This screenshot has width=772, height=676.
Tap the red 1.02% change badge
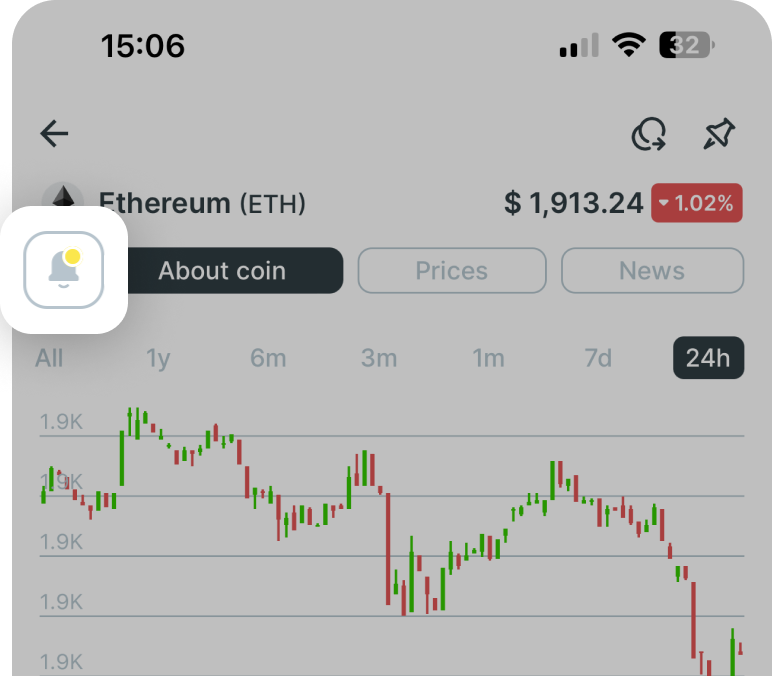point(697,204)
